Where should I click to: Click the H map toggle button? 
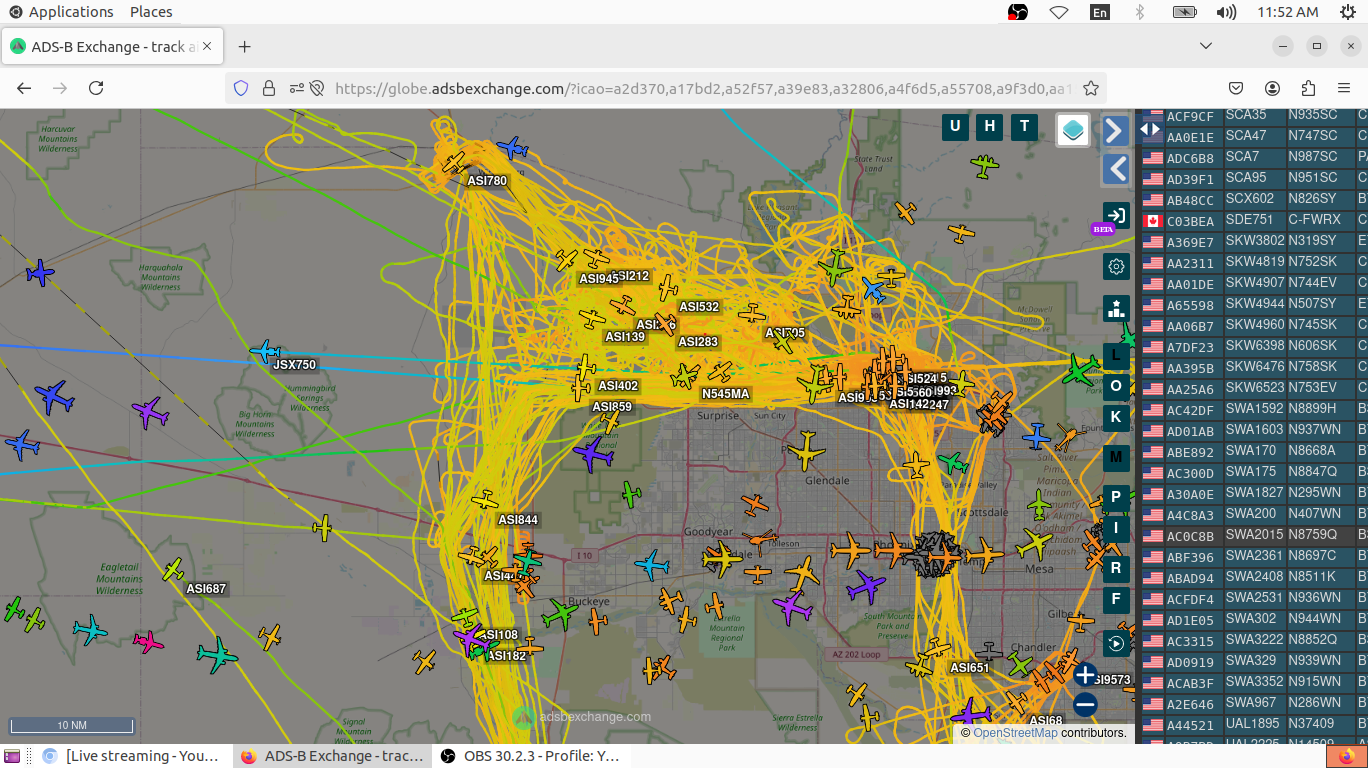click(x=990, y=126)
